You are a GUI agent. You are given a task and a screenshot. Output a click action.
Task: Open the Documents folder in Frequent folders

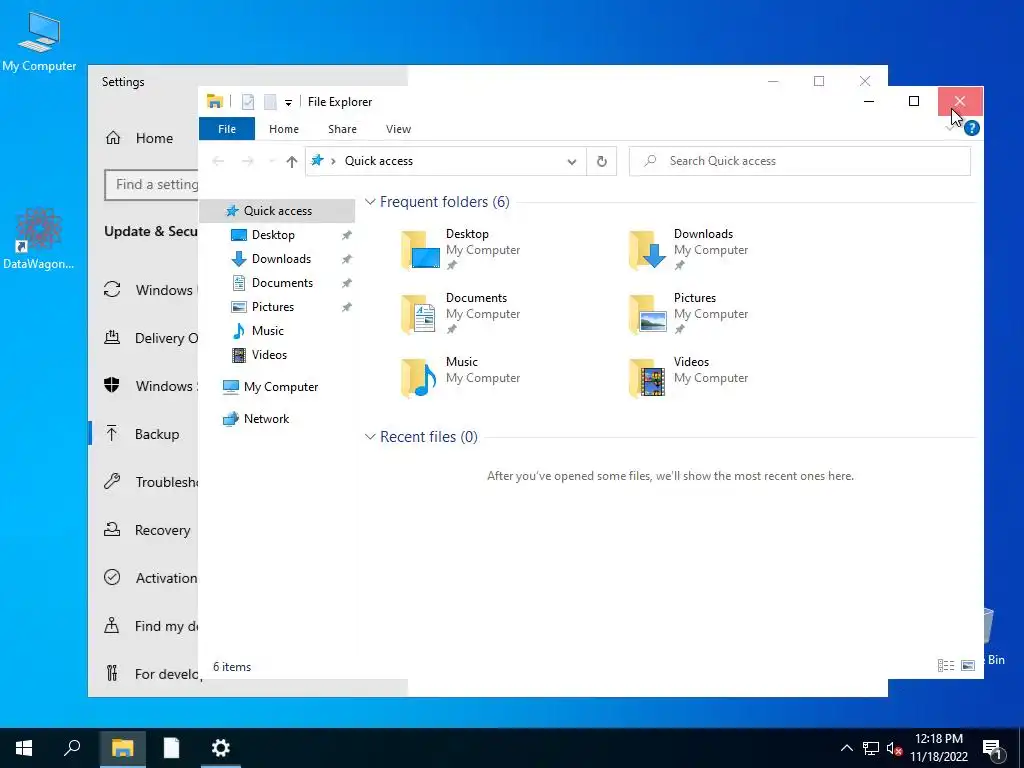coord(460,313)
